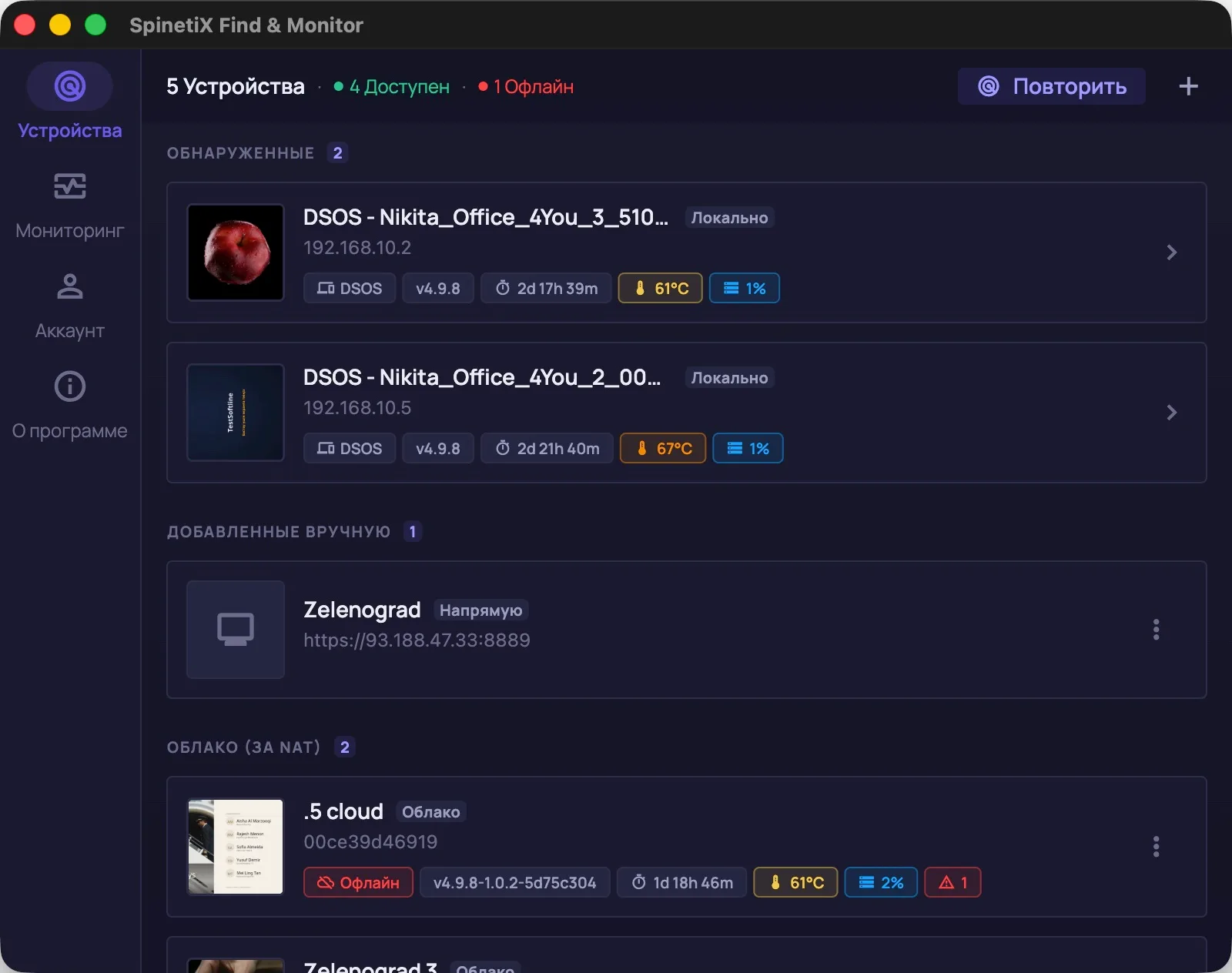Click the 2d 17h 39m uptime badge

click(546, 289)
